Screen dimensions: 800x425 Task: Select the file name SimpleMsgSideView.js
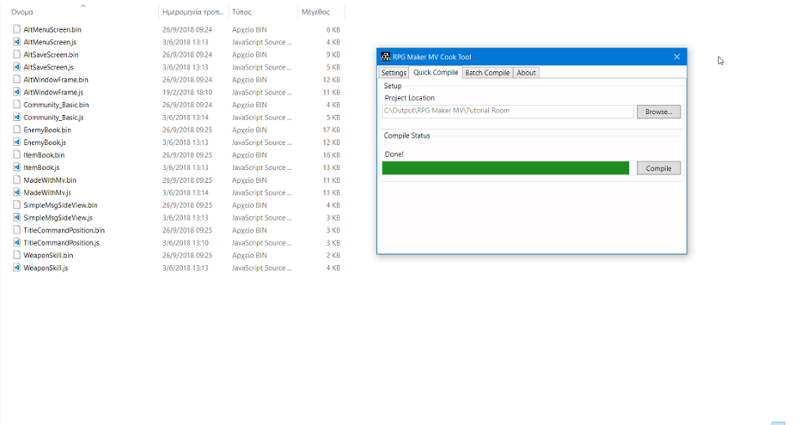coord(58,217)
